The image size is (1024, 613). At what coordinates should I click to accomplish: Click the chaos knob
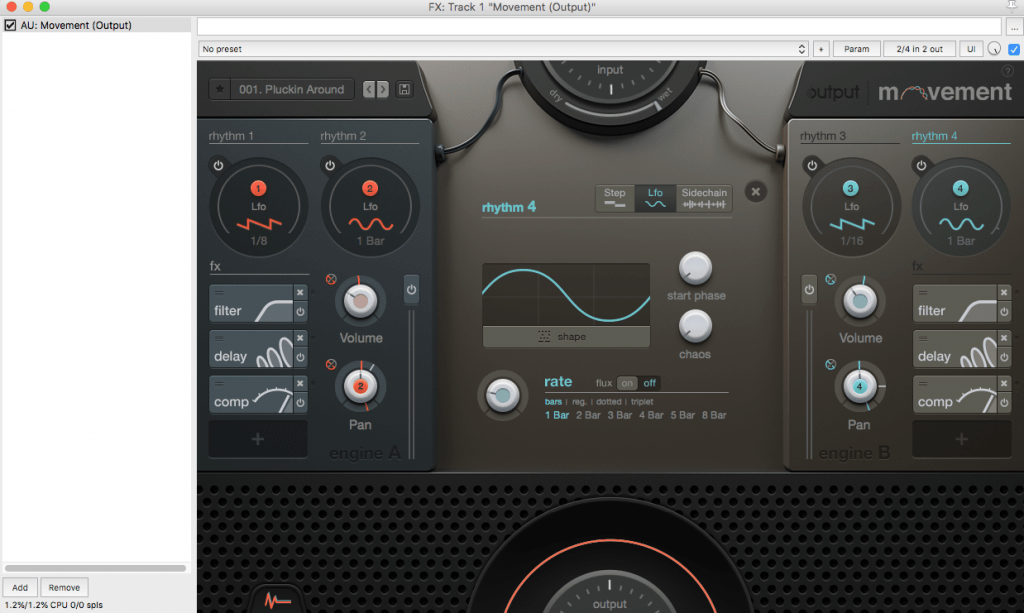pos(696,326)
